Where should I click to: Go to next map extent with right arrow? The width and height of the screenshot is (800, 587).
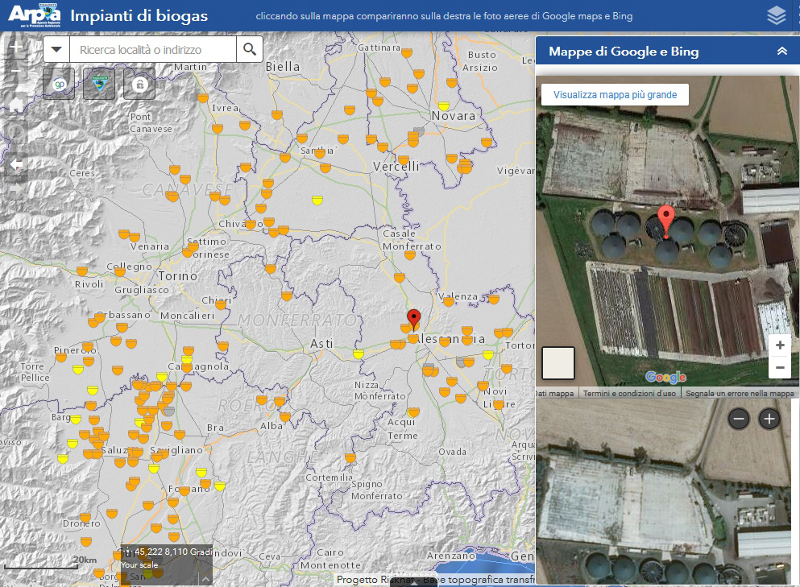(16, 188)
